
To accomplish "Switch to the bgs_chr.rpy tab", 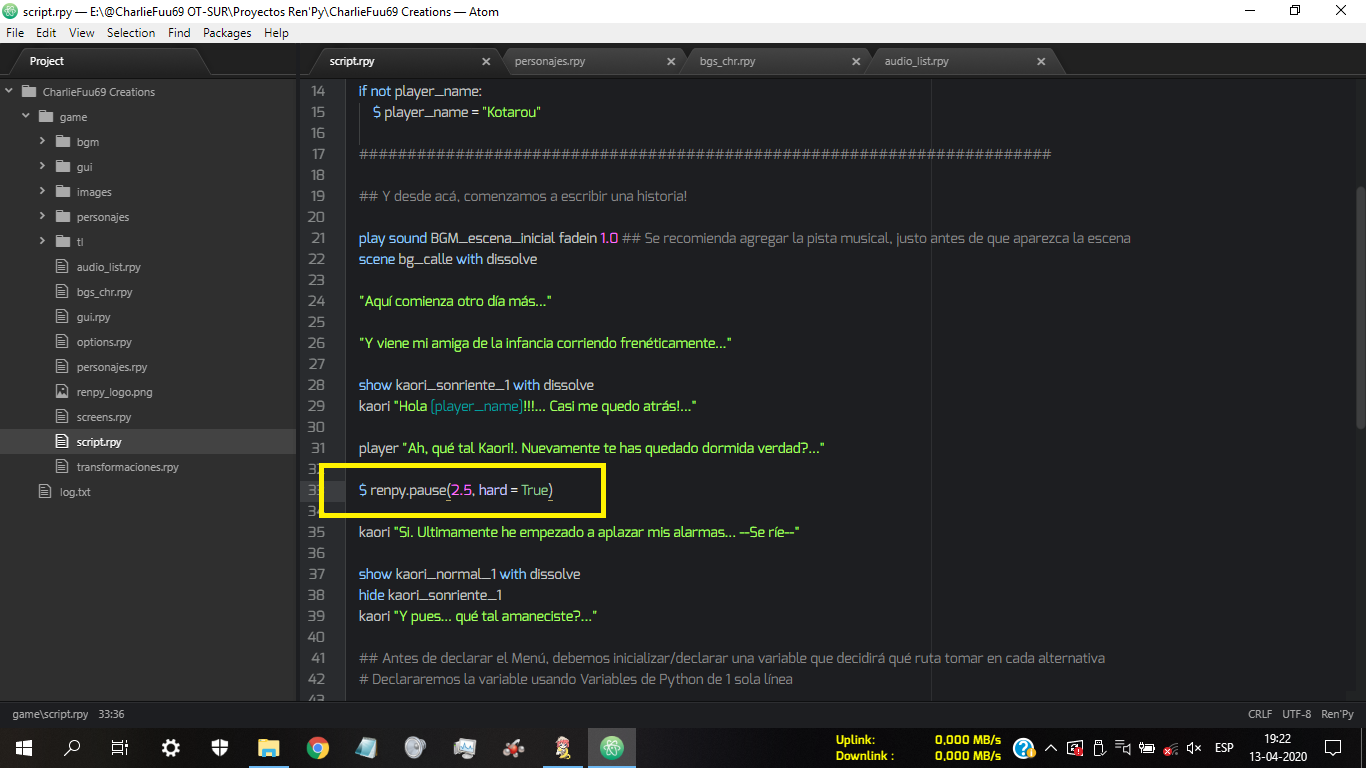I will point(727,61).
